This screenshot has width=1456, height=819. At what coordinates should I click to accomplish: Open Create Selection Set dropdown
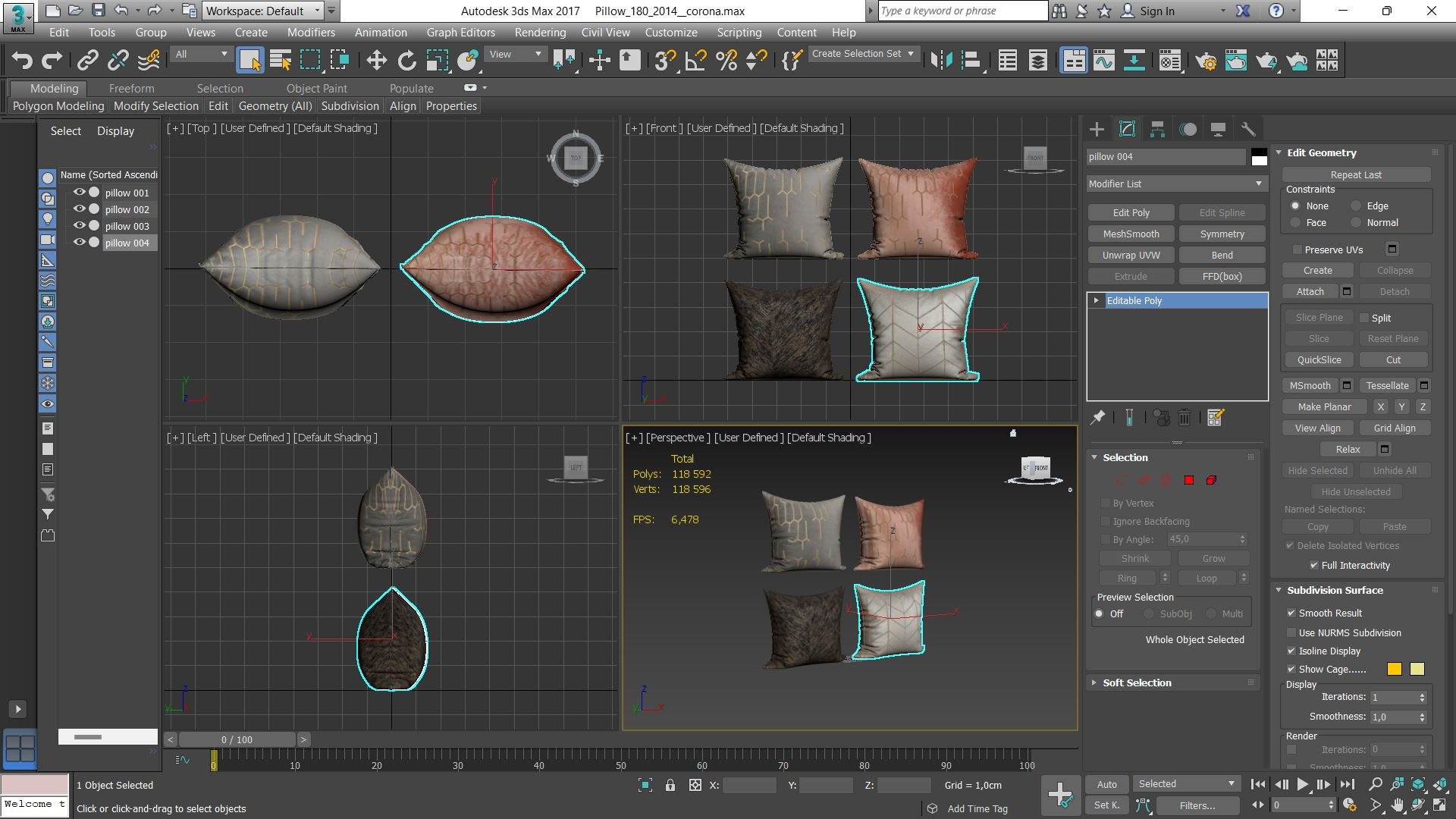[863, 54]
